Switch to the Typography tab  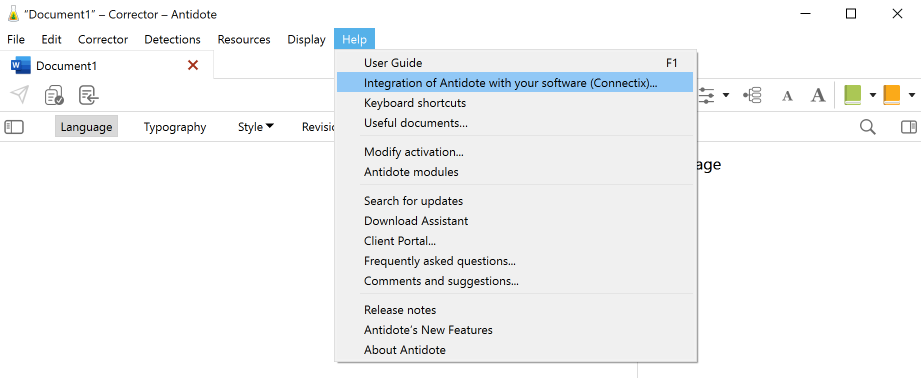click(174, 127)
